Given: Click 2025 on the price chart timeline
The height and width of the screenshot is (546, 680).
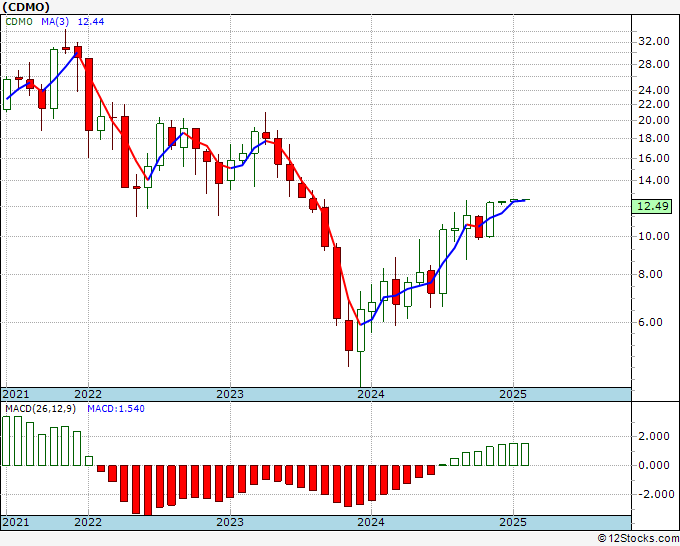Looking at the screenshot, I should pyautogui.click(x=513, y=394).
